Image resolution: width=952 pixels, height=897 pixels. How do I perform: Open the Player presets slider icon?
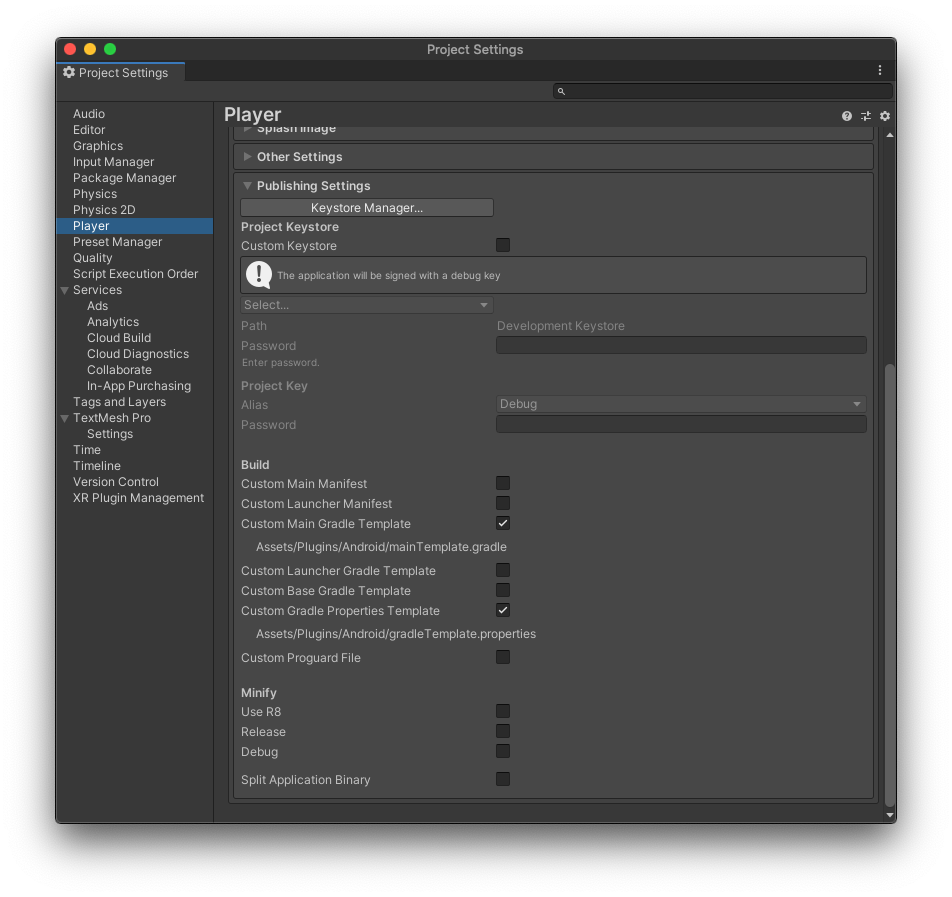866,116
